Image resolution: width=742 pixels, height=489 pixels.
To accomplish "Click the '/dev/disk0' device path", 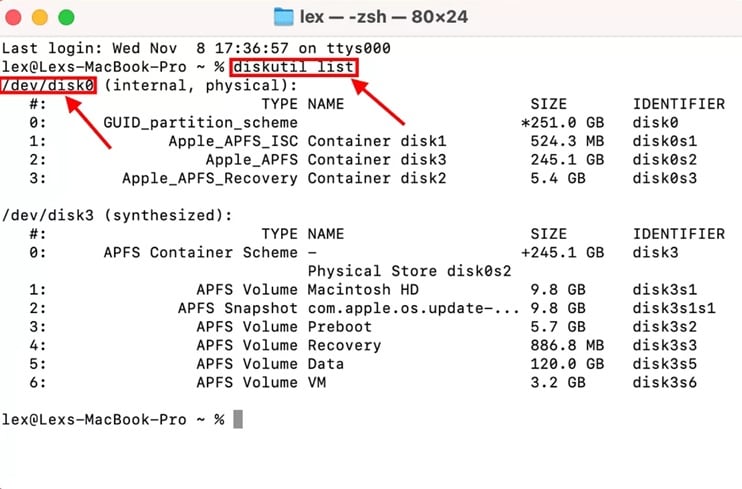I will pos(48,85).
